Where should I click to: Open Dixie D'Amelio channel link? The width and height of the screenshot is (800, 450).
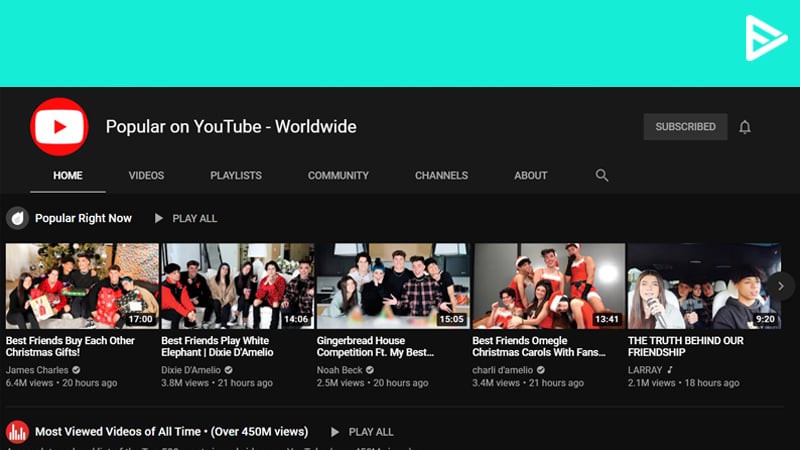(191, 370)
